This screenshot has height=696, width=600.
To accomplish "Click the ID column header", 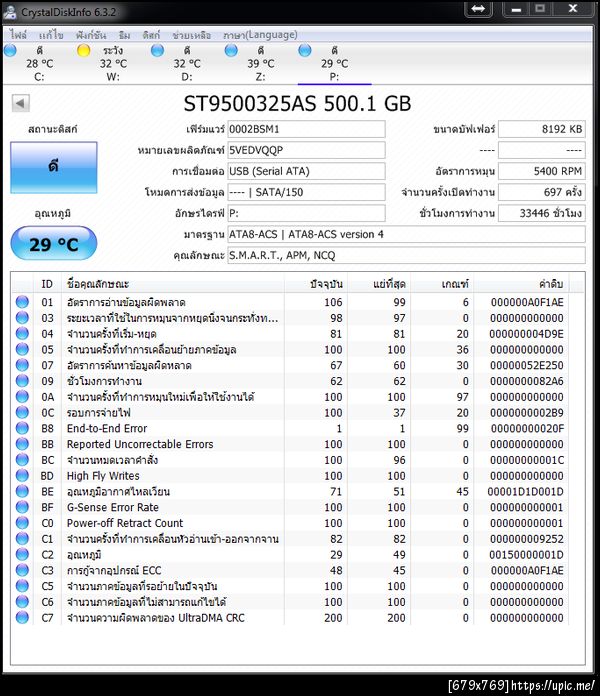I will point(47,284).
